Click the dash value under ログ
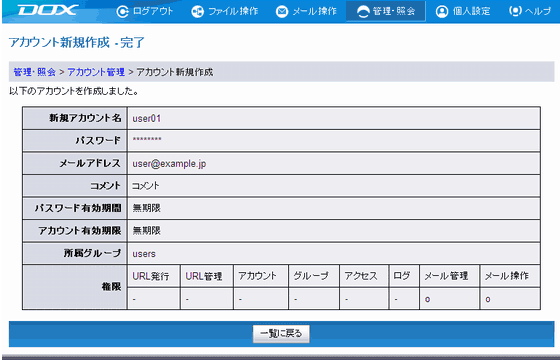 point(395,299)
